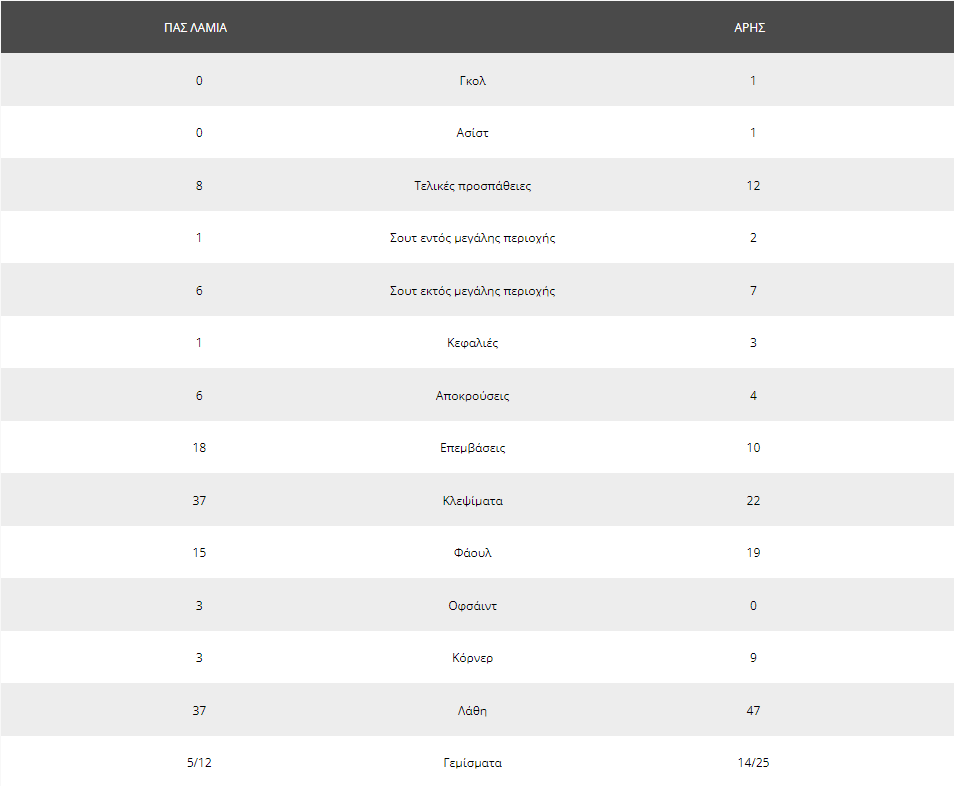The image size is (954, 786).
Task: Click the ΑΡΗΣ column header
Action: (x=750, y=28)
